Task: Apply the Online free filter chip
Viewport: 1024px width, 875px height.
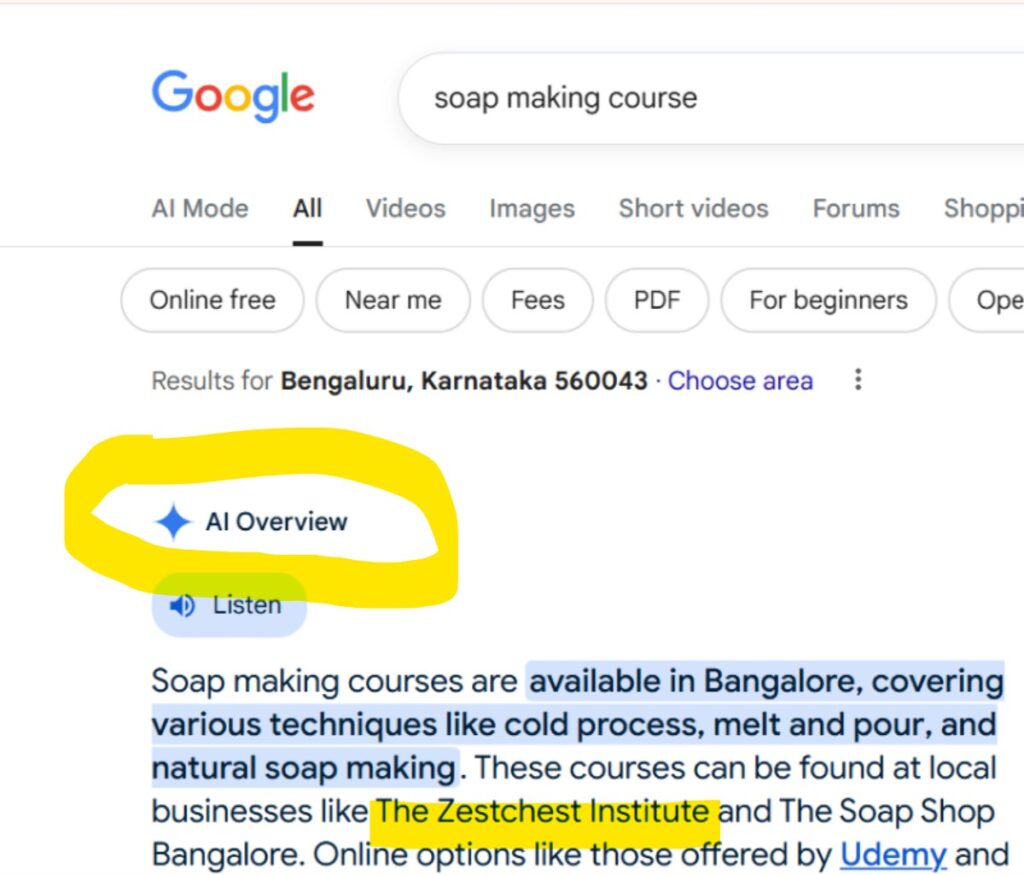Action: click(212, 300)
